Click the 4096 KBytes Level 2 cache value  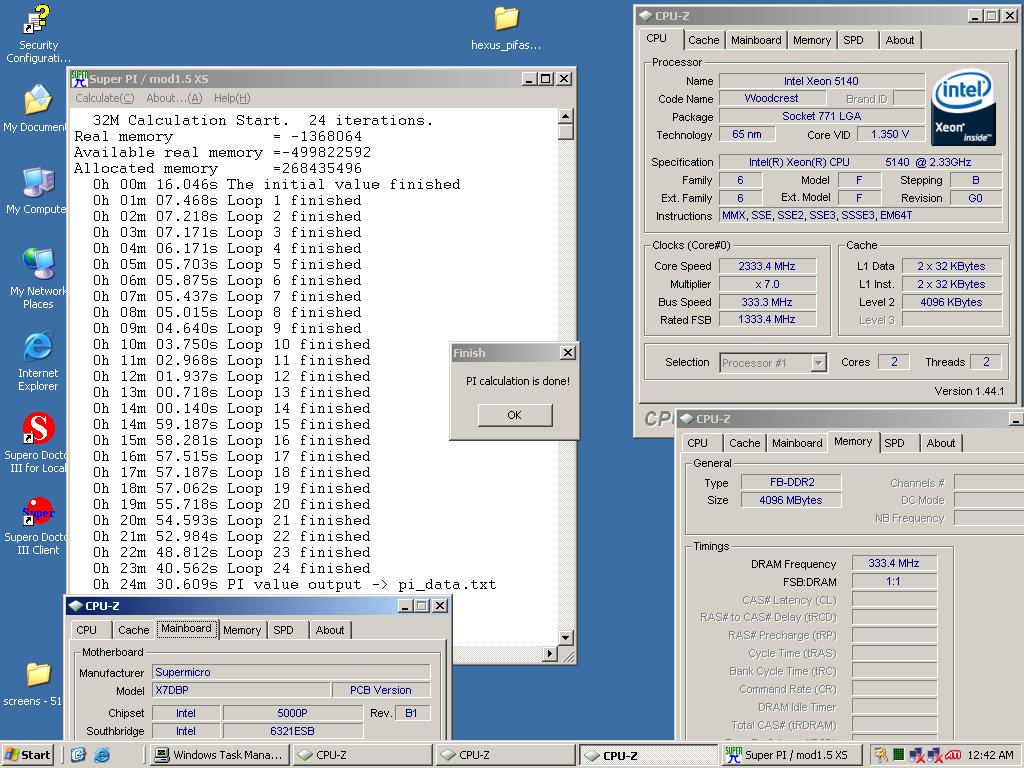pyautogui.click(x=952, y=302)
